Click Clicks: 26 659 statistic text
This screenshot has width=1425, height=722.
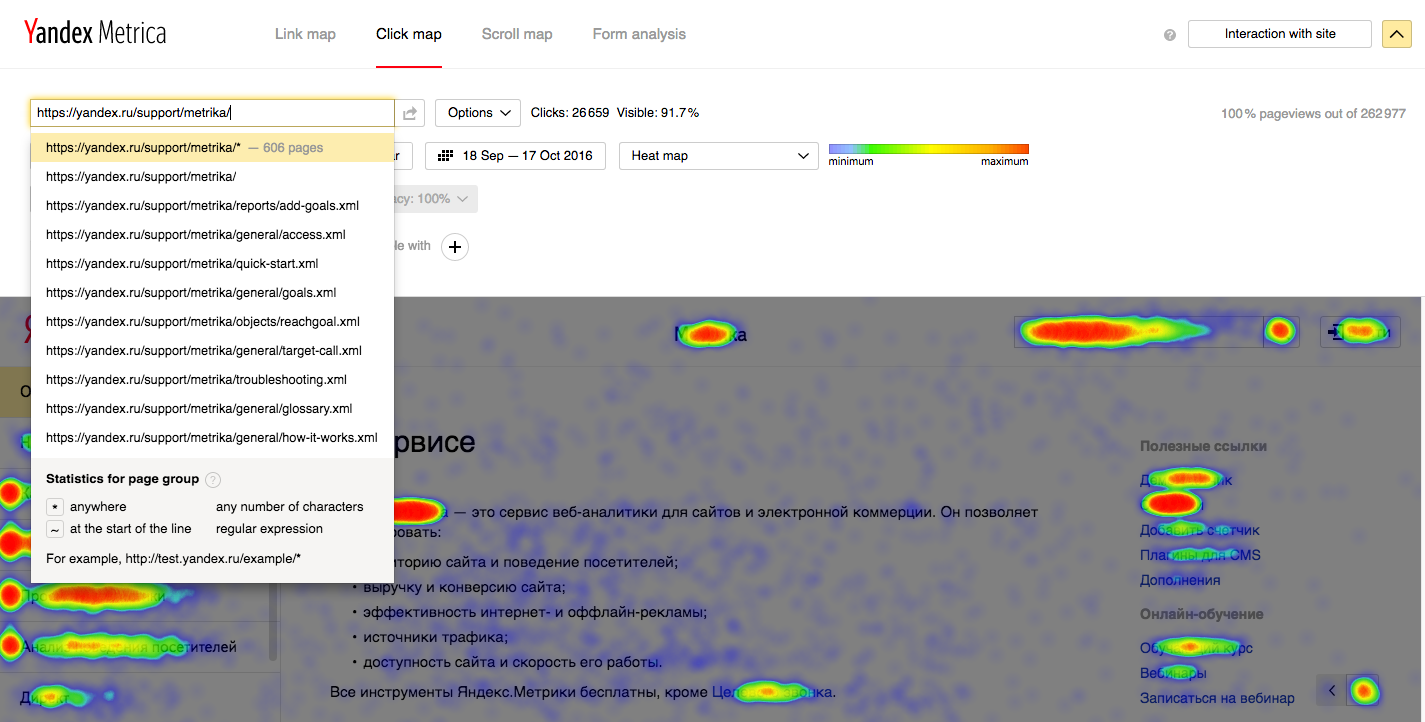(570, 113)
